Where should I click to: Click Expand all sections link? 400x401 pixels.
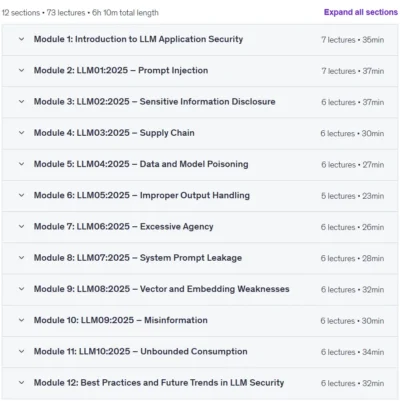(x=361, y=12)
